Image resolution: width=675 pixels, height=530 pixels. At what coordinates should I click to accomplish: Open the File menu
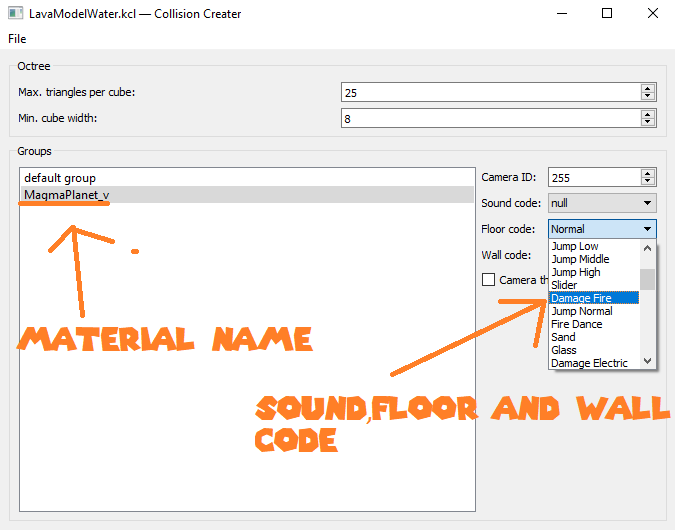pyautogui.click(x=17, y=39)
